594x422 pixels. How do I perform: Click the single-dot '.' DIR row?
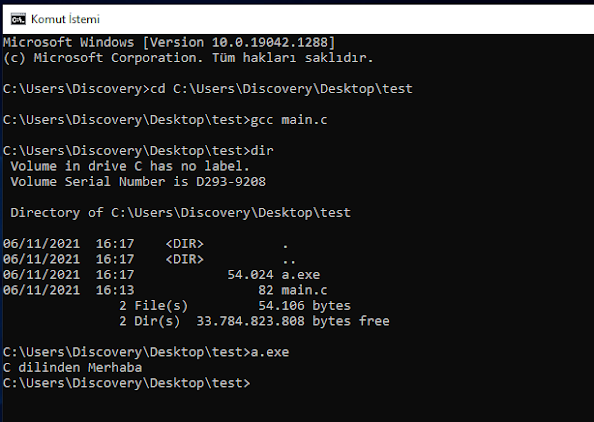coord(145,244)
